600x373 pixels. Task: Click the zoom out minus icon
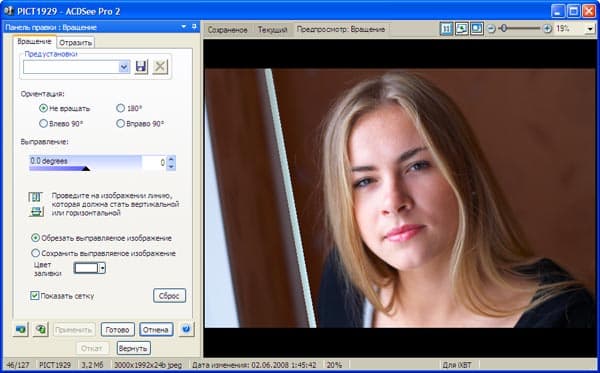[491, 29]
